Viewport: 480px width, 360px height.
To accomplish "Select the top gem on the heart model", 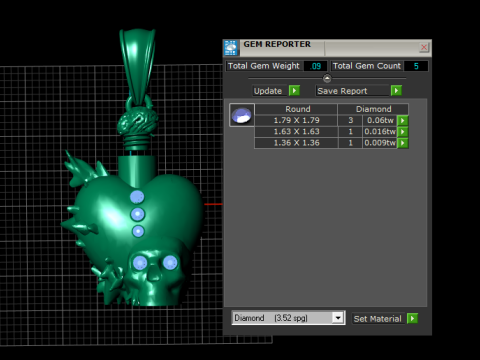I will tap(137, 197).
